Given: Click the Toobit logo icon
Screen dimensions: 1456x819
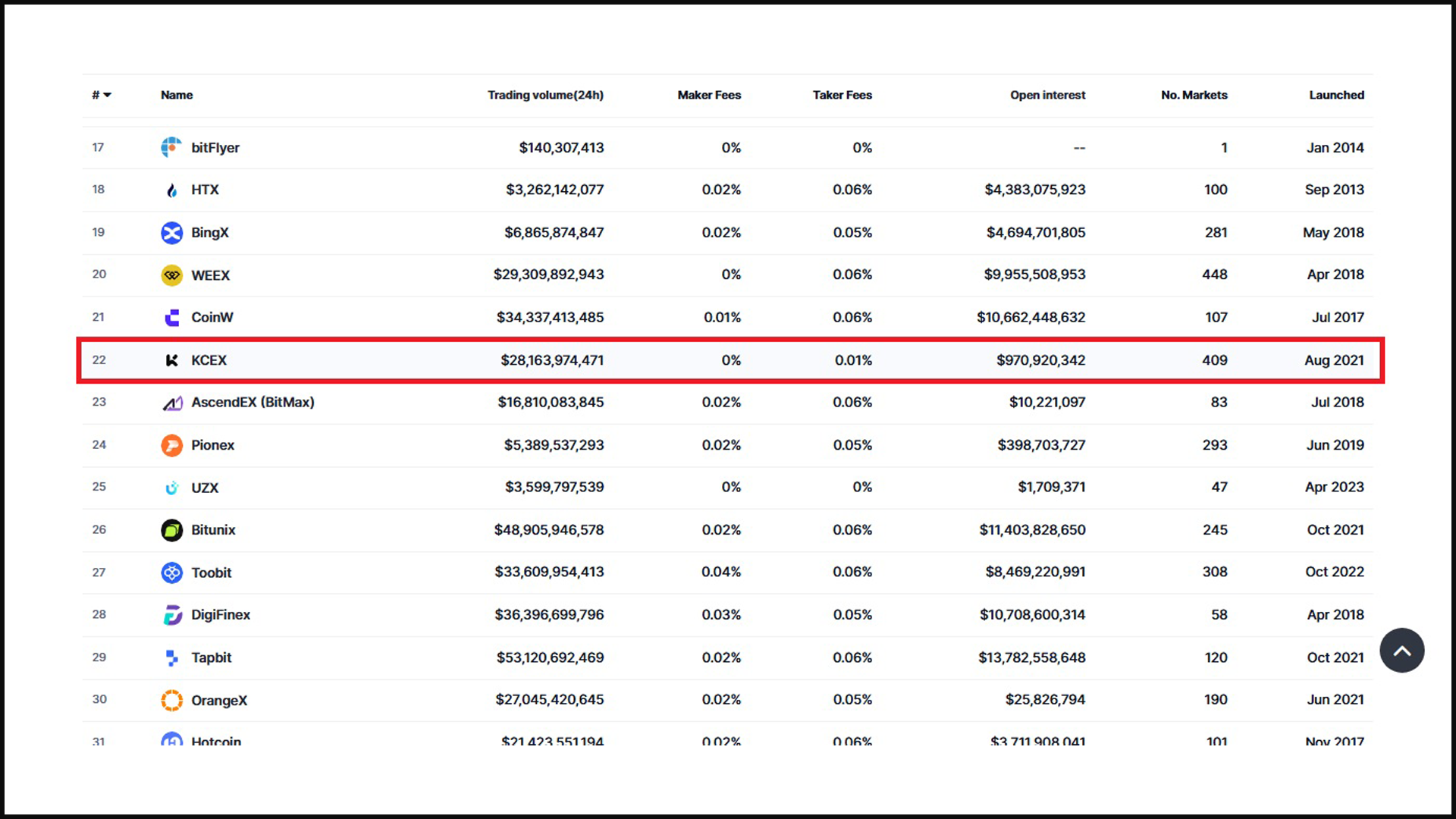Looking at the screenshot, I should click(171, 573).
